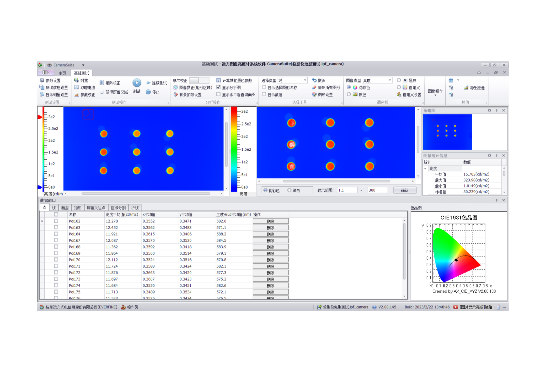Click the action button in first table row
The width and height of the screenshot is (540, 380).
270,221
